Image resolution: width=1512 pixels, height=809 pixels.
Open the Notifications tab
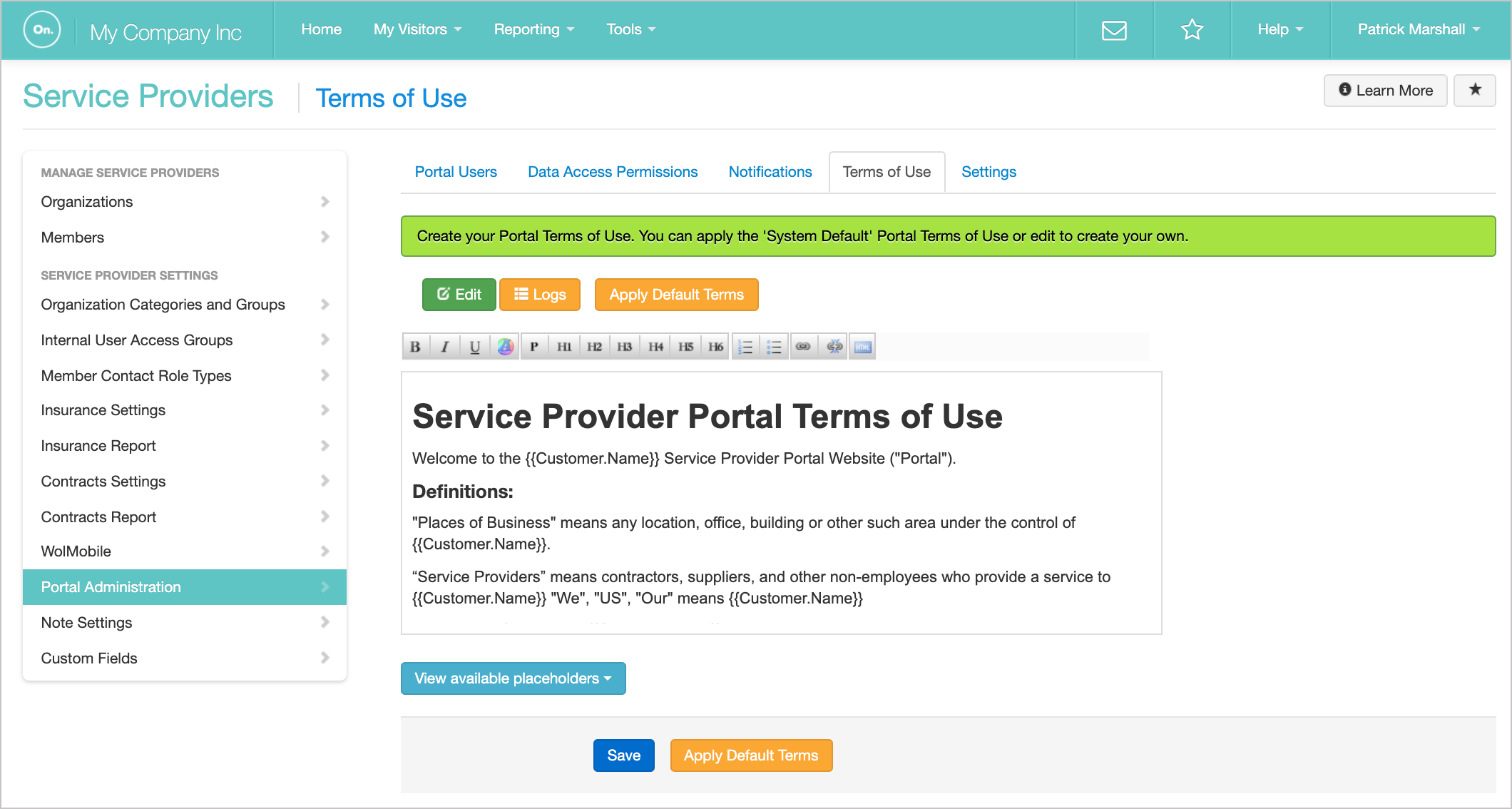pos(770,172)
